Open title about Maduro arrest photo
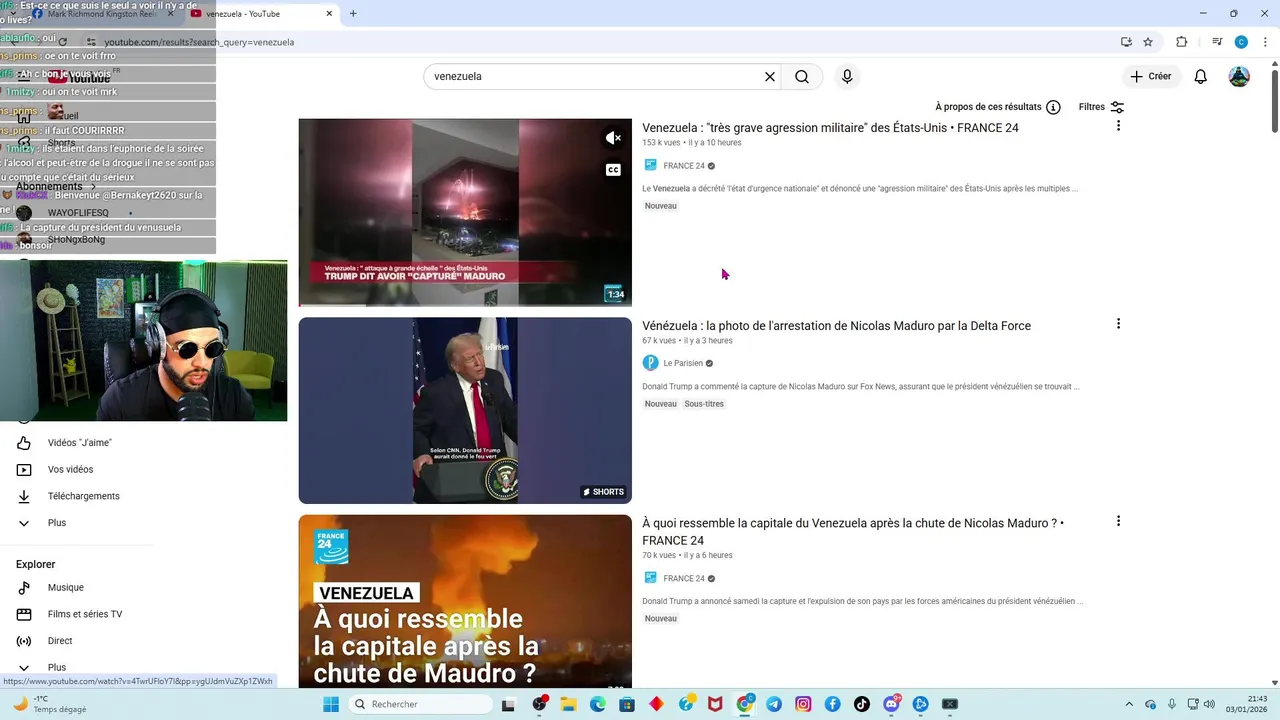Screen dimensions: 1280x720 pyautogui.click(x=836, y=326)
